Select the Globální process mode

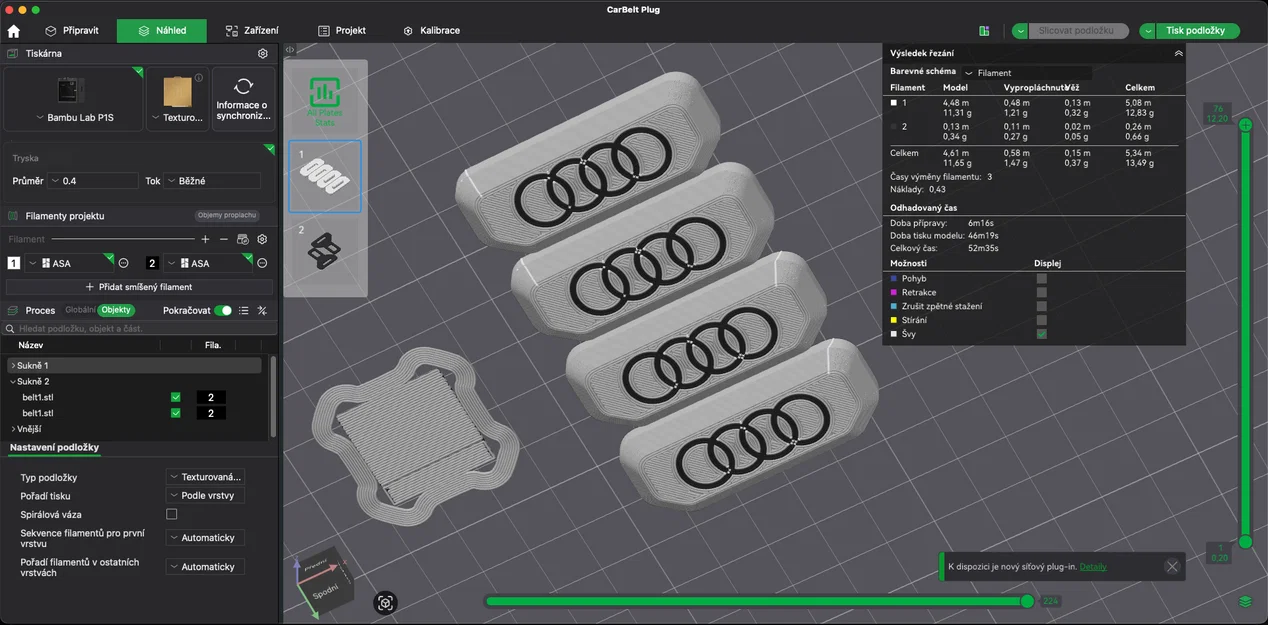click(81, 310)
